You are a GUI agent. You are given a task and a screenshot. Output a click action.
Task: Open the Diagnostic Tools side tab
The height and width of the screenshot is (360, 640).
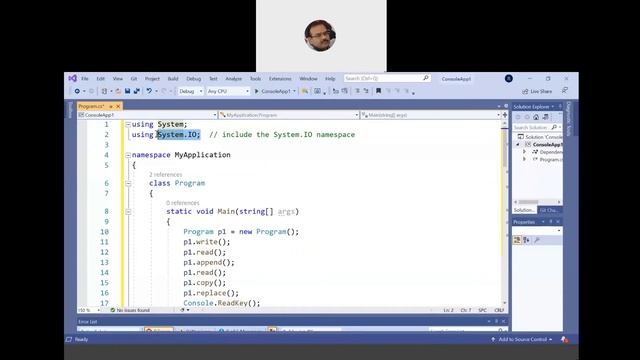[x=569, y=119]
